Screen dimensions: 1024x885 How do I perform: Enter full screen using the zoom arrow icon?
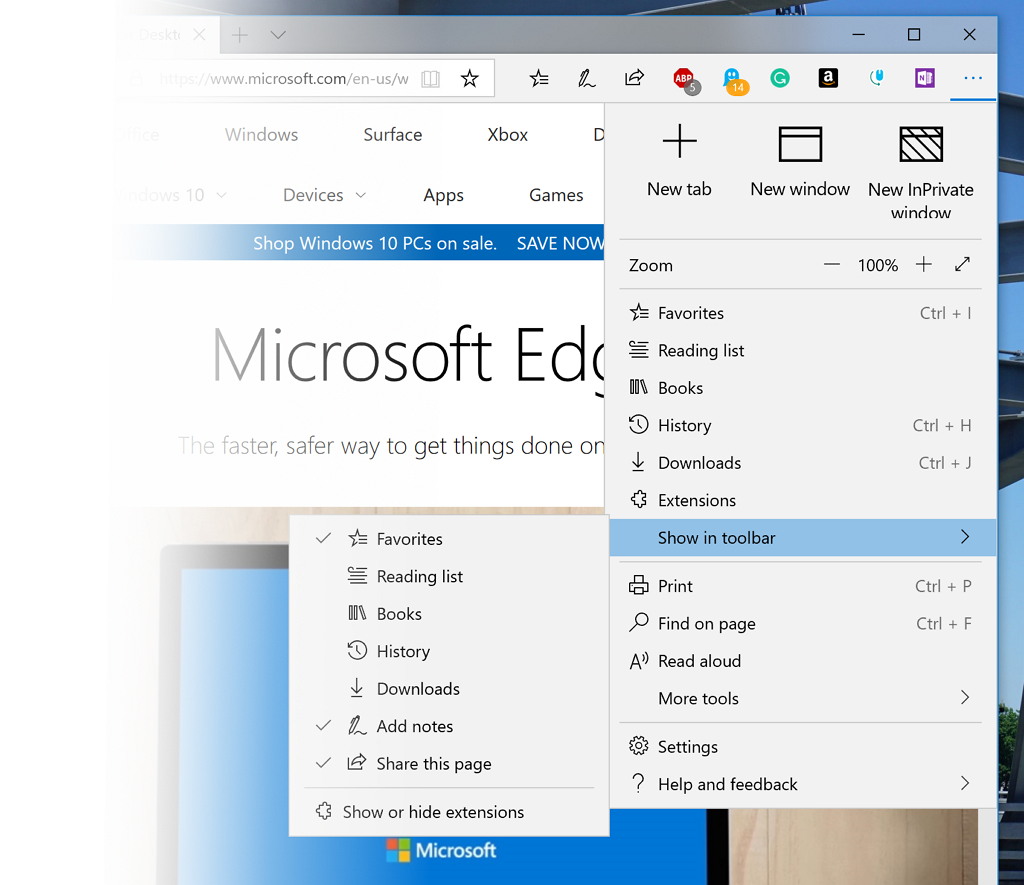(962, 265)
